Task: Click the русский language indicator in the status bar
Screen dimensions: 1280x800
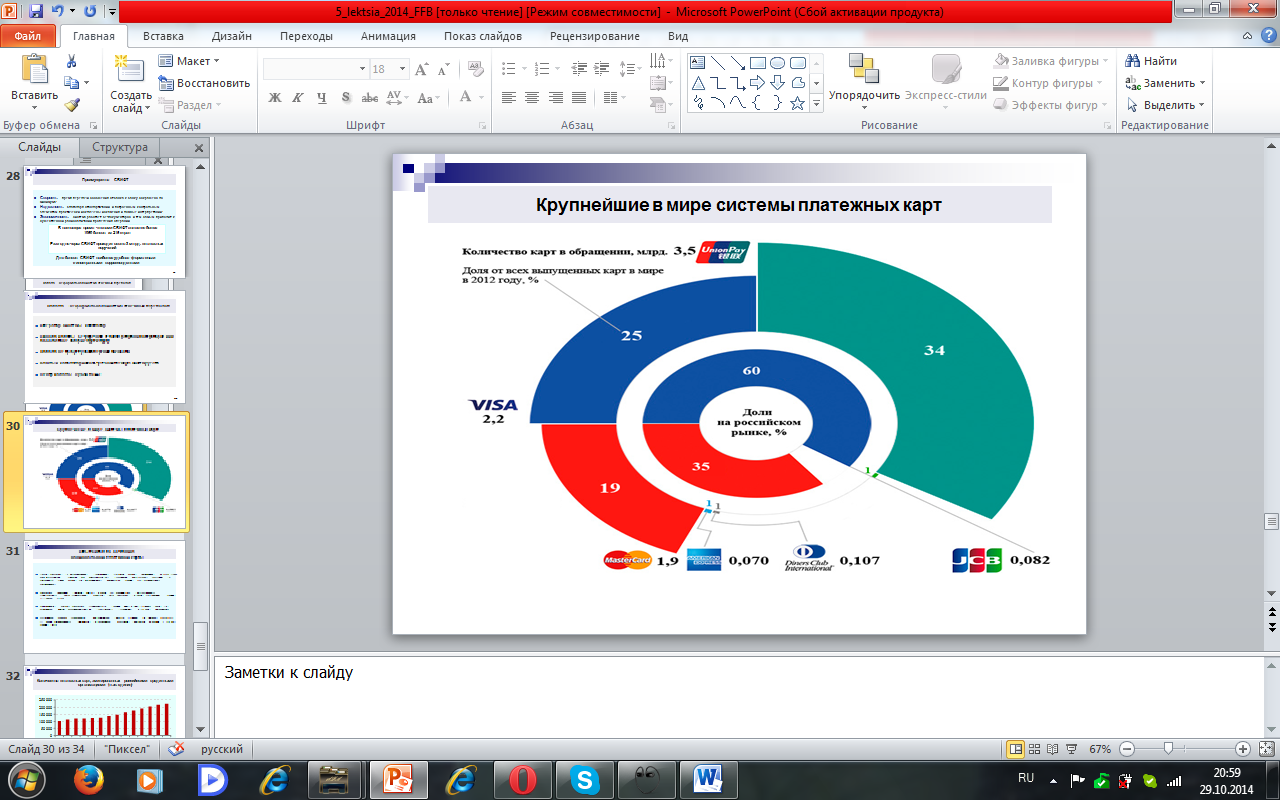Action: click(221, 748)
